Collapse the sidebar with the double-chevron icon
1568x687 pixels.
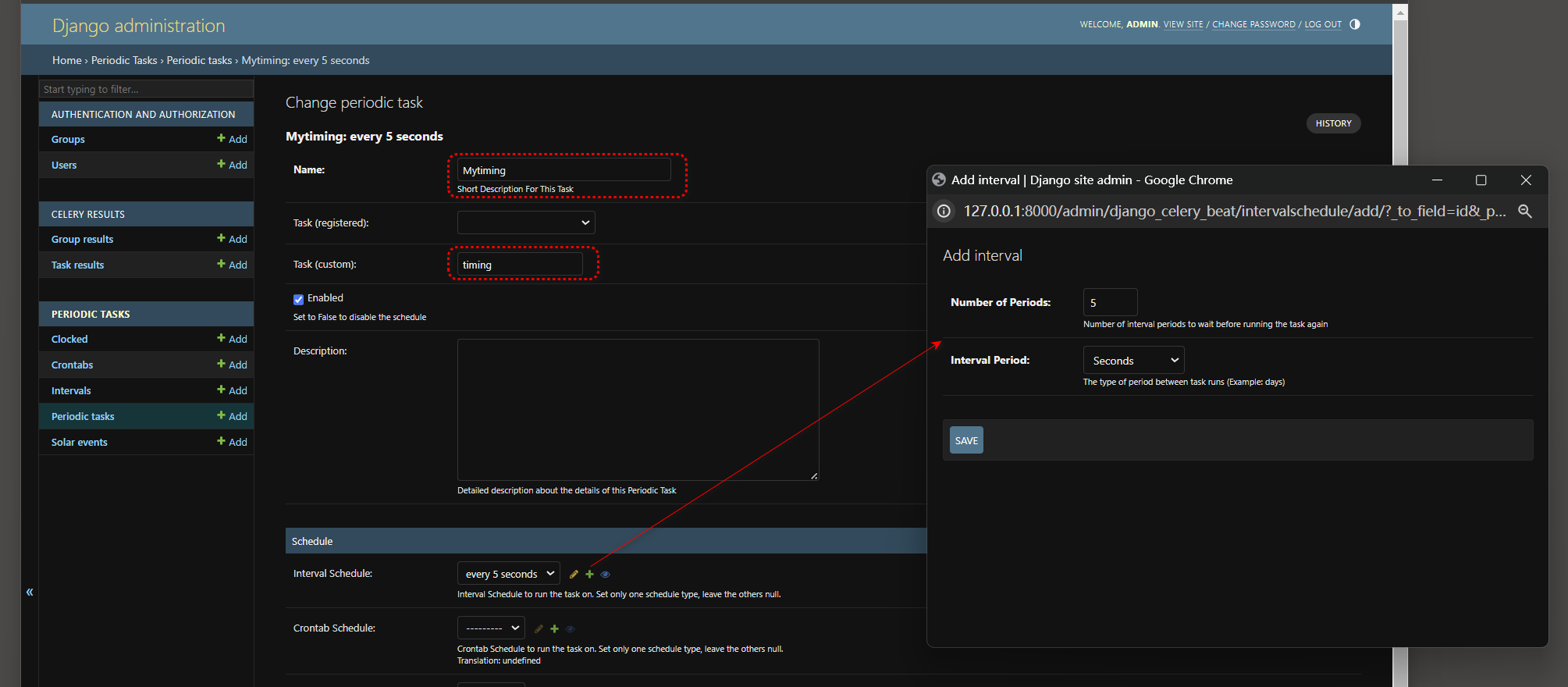30,592
